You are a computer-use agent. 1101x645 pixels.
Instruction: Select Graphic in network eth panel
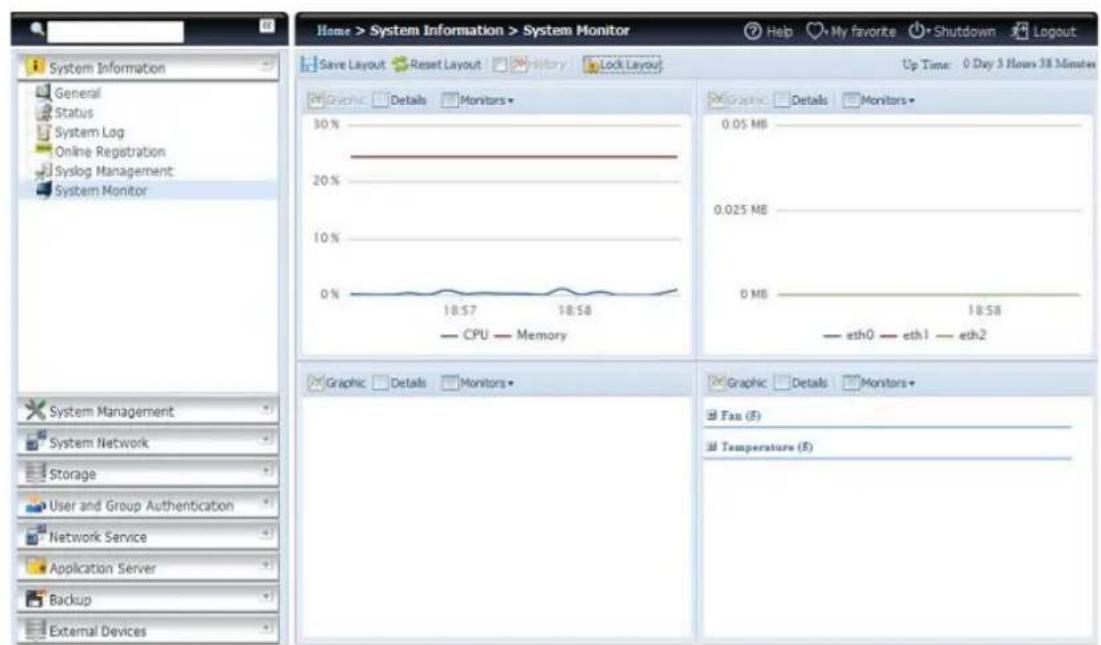pos(737,100)
